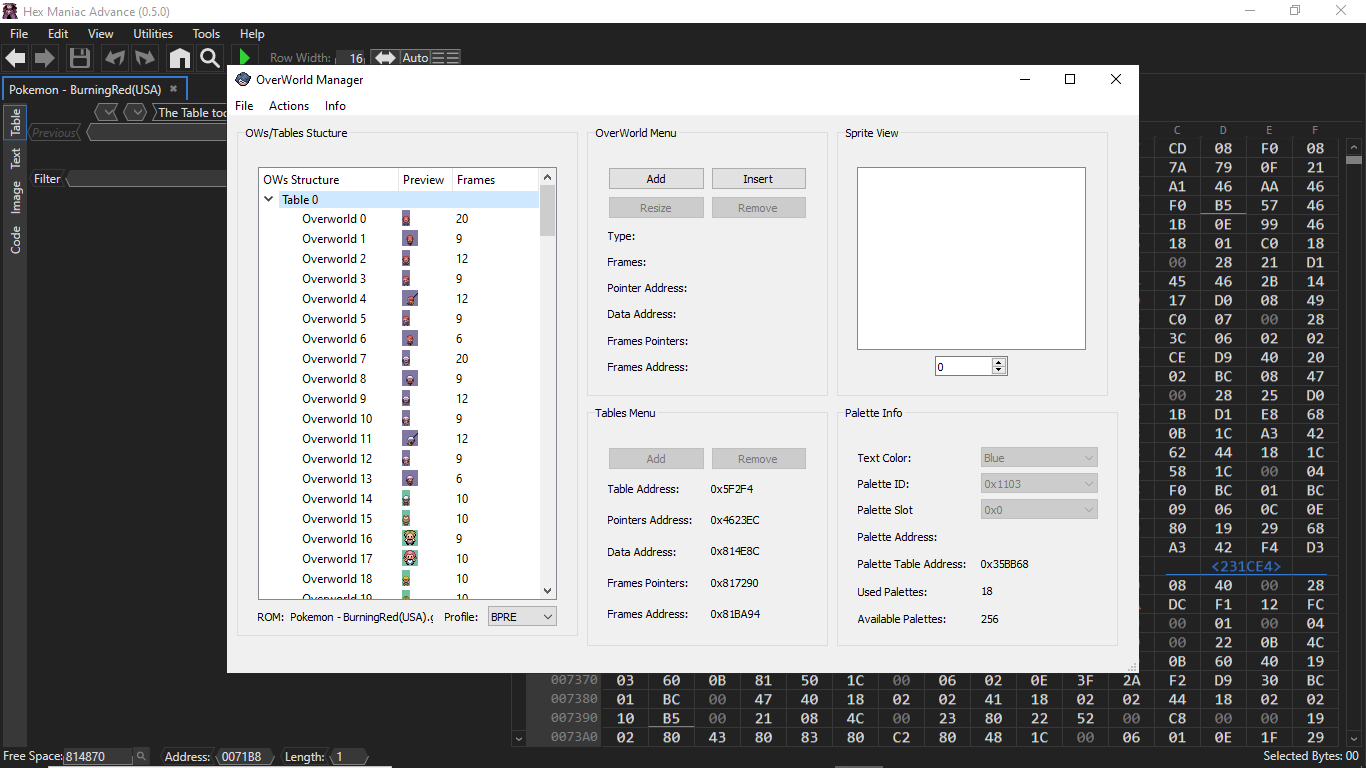Collapse the Table 0 tree node
The width and height of the screenshot is (1366, 768).
[x=268, y=200]
